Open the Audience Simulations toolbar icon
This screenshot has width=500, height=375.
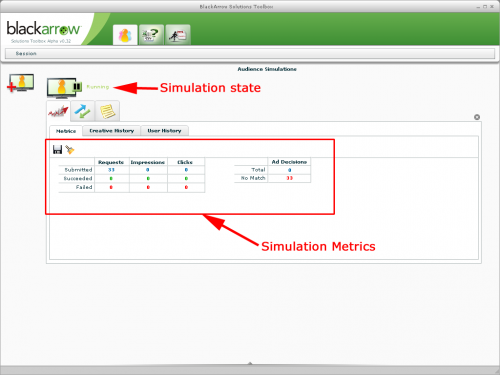125,35
